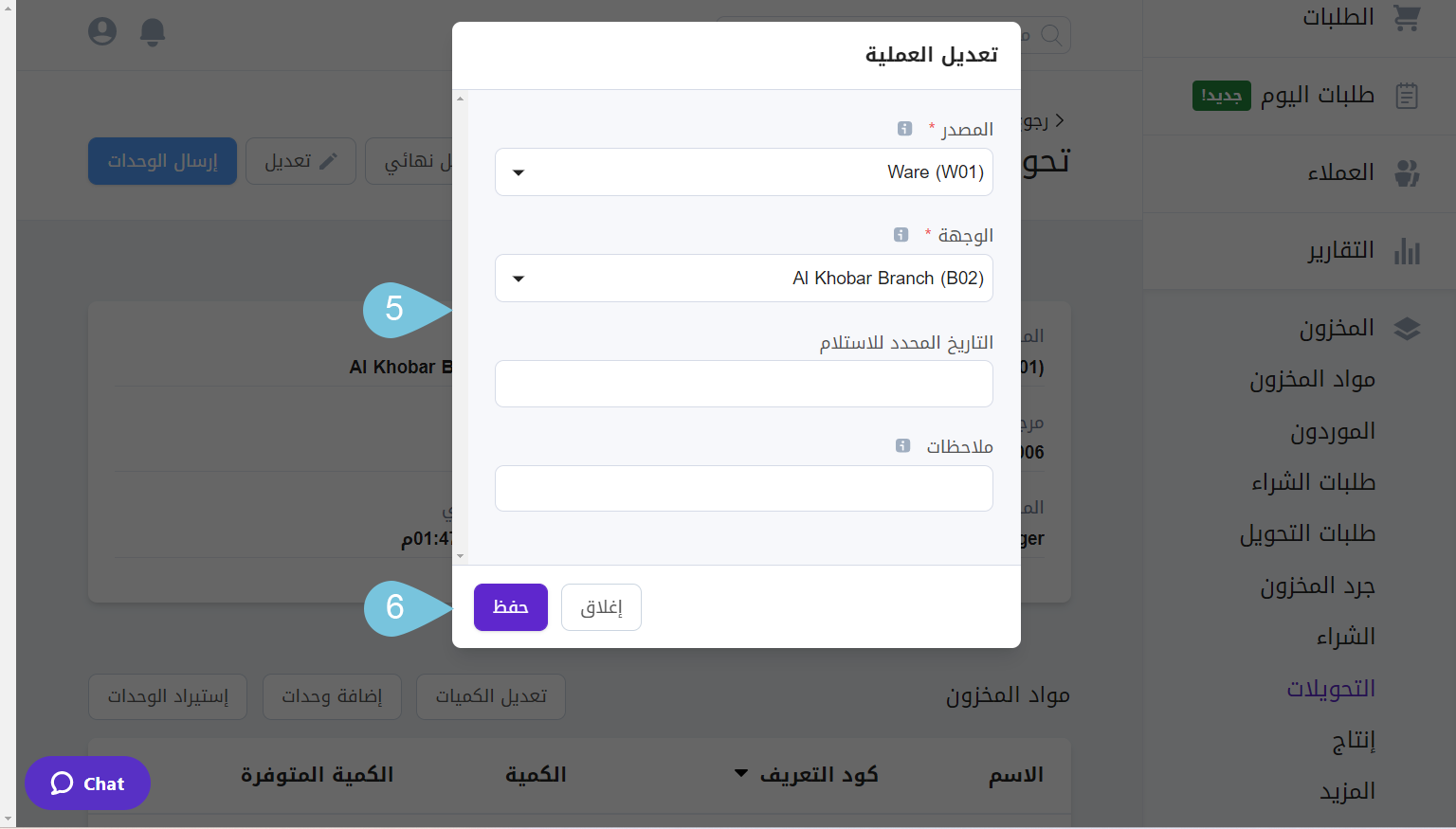Open the Al Khobar Branch destination dropdown
The image size is (1456, 829).
coord(743,278)
